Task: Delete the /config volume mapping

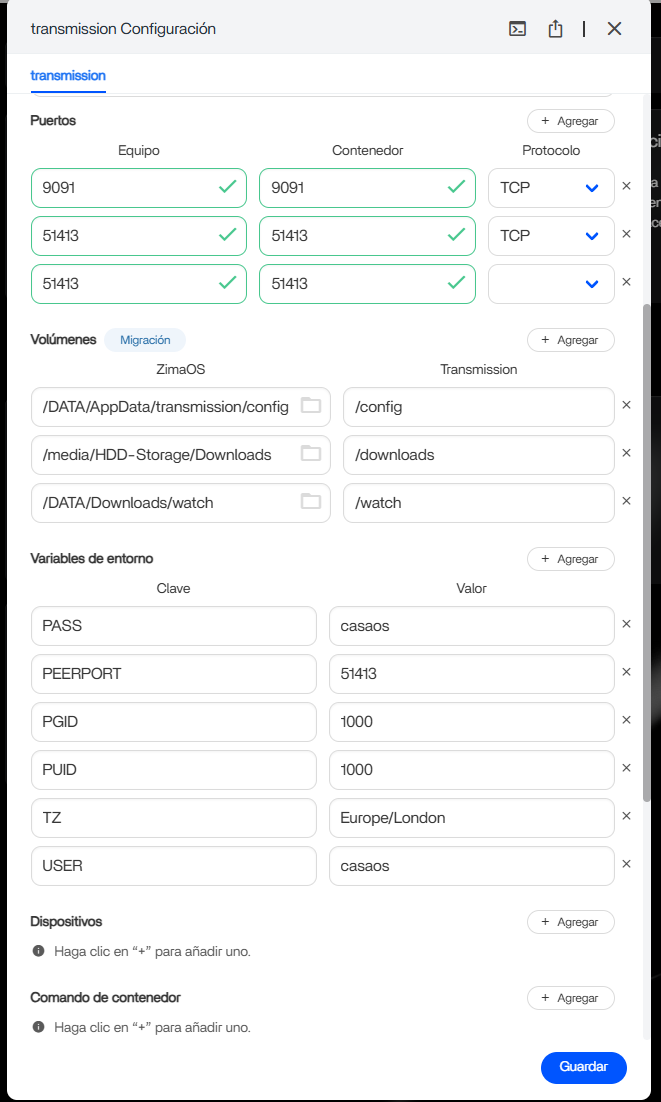Action: 627,406
